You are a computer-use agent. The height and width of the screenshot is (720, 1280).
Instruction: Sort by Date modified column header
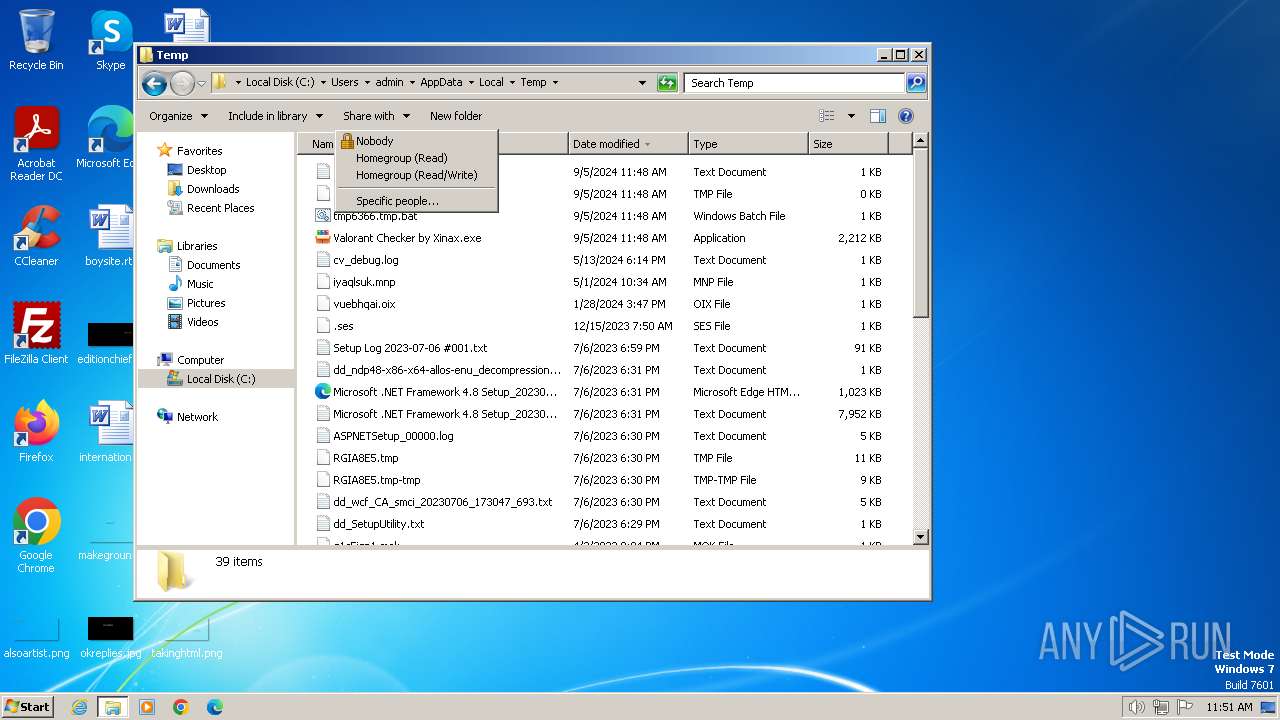click(x=628, y=144)
